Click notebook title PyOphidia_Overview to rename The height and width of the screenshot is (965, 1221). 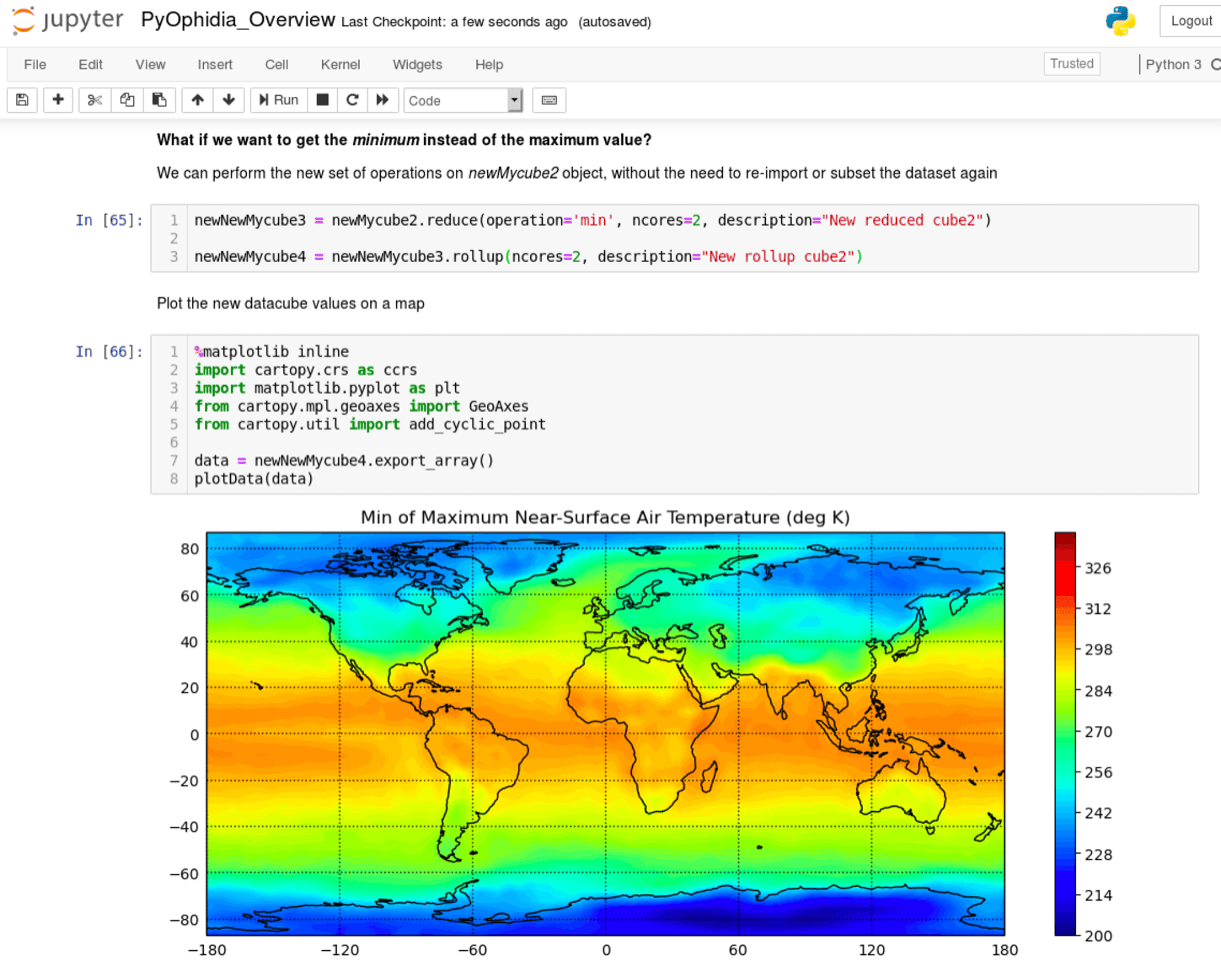click(x=238, y=20)
